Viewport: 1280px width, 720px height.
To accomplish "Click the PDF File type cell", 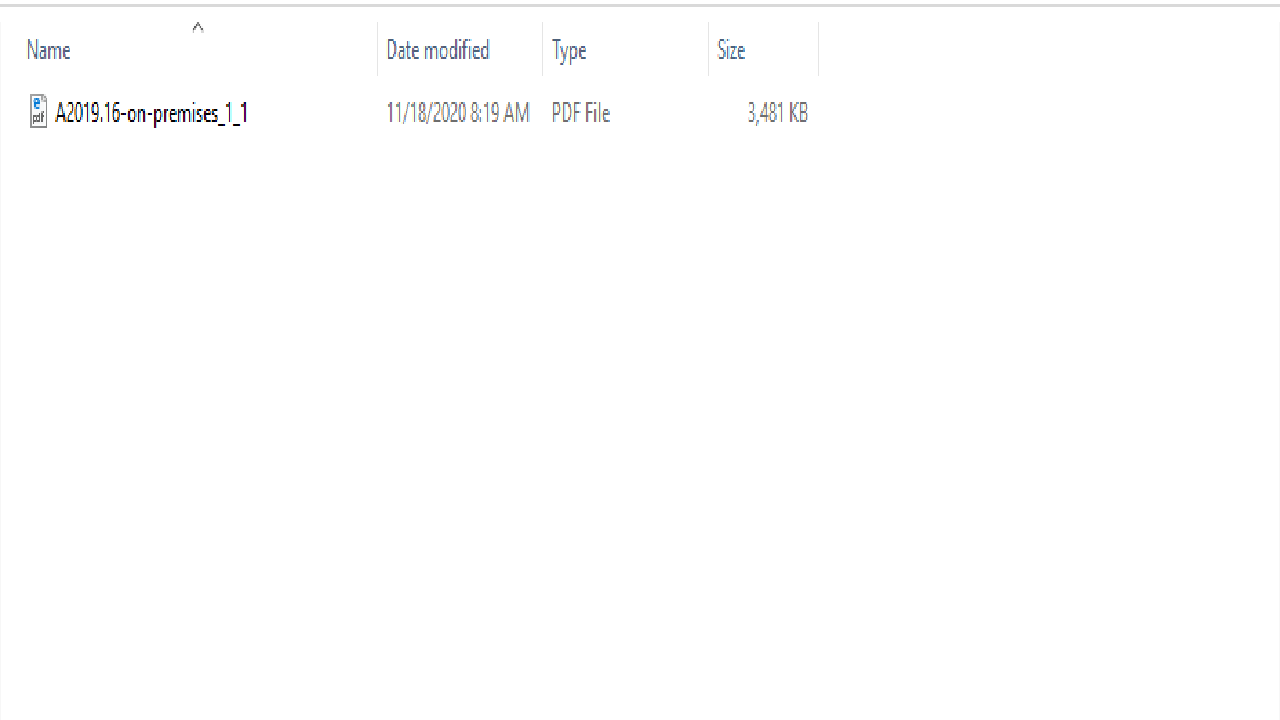I will [x=581, y=114].
